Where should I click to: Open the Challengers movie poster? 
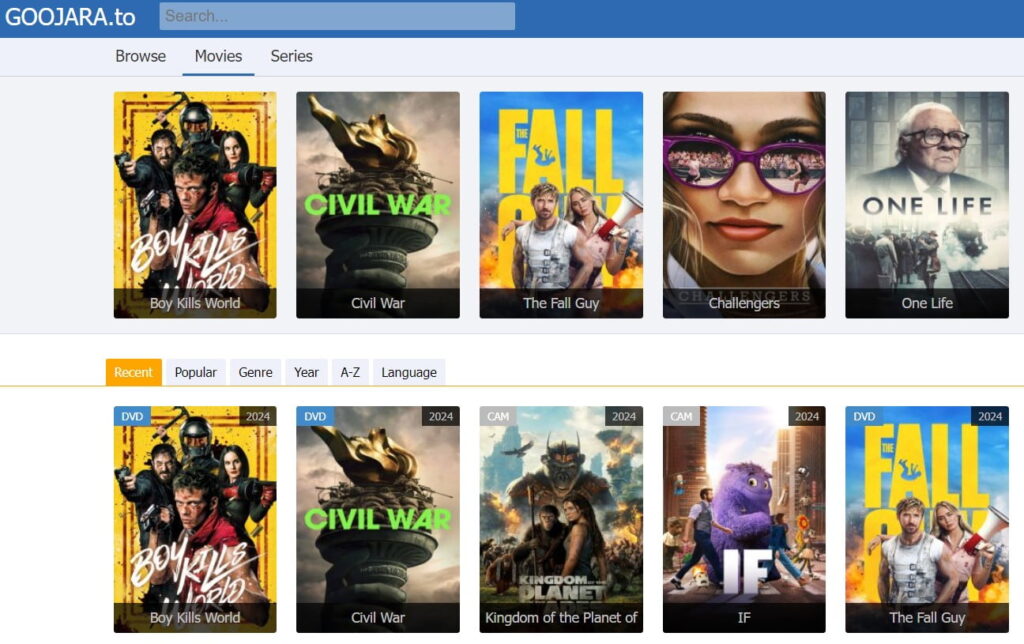[x=744, y=205]
